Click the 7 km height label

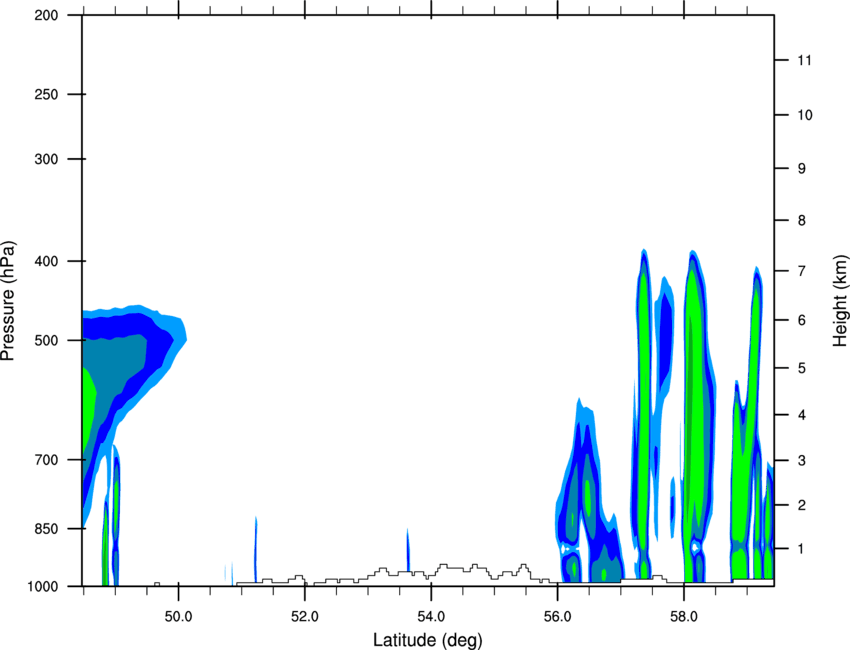(802, 271)
